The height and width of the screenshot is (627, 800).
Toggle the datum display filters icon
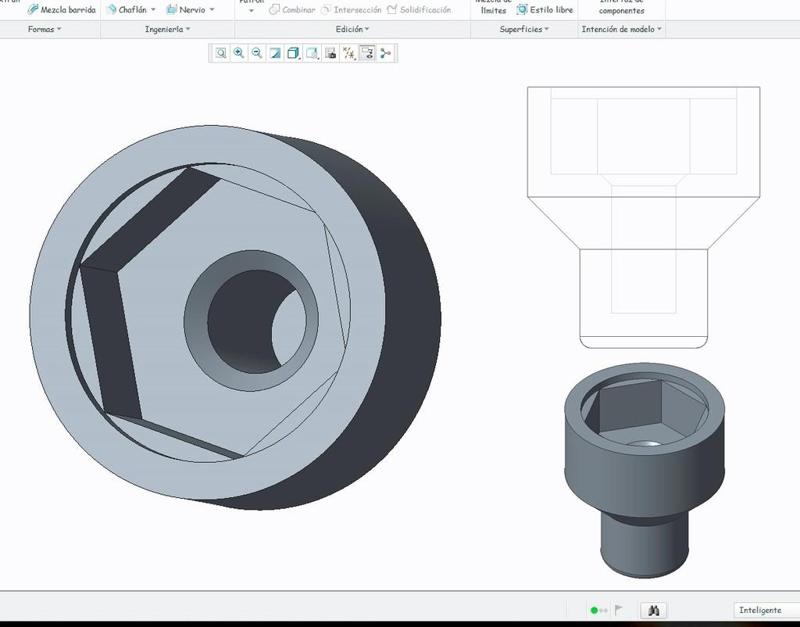(x=349, y=53)
